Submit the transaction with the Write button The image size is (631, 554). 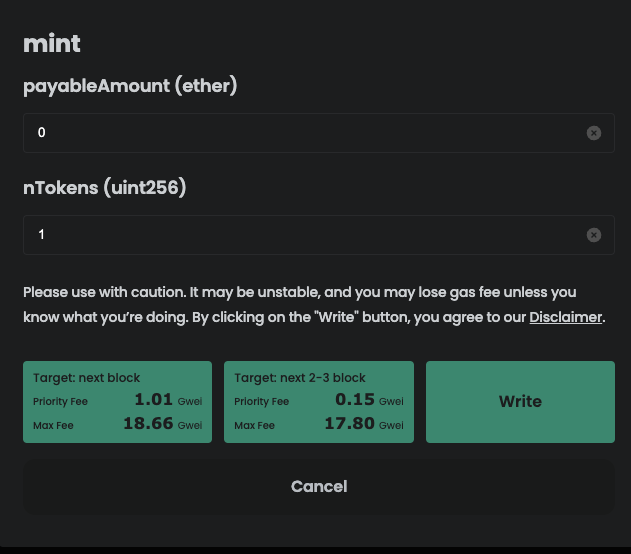click(x=520, y=402)
